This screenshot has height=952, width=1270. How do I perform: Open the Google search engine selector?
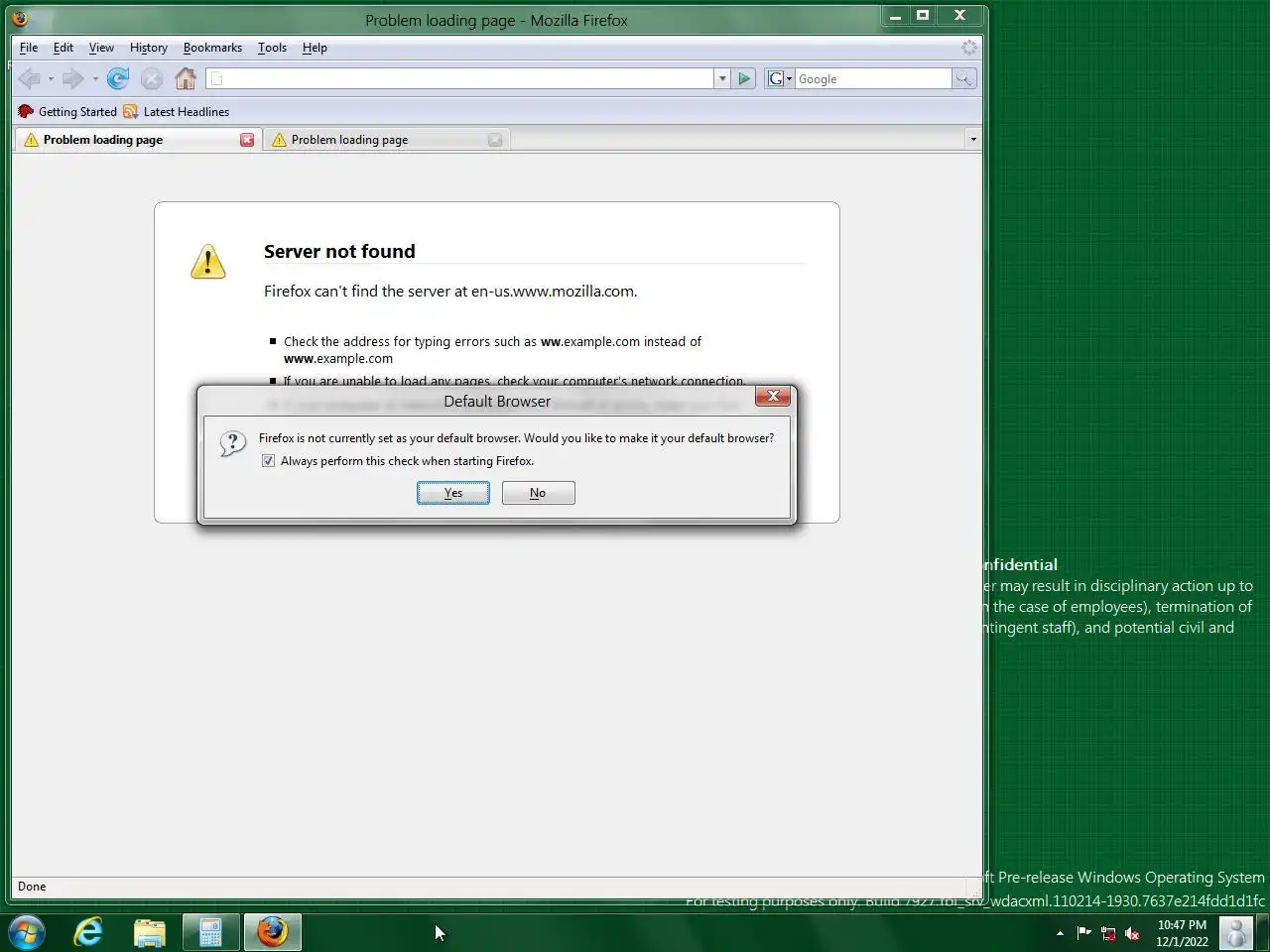(780, 78)
